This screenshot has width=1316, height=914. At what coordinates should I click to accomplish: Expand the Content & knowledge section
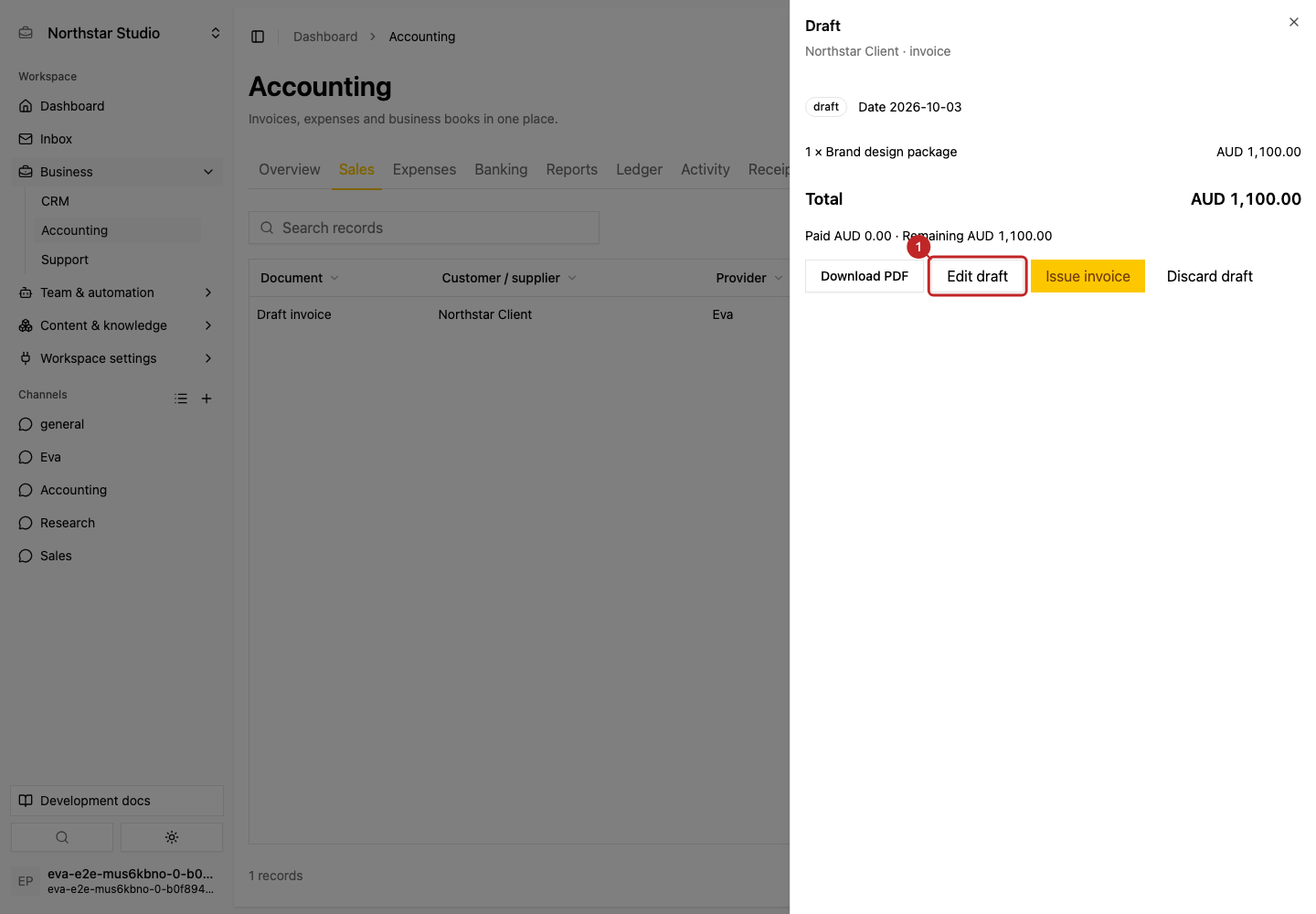(208, 325)
